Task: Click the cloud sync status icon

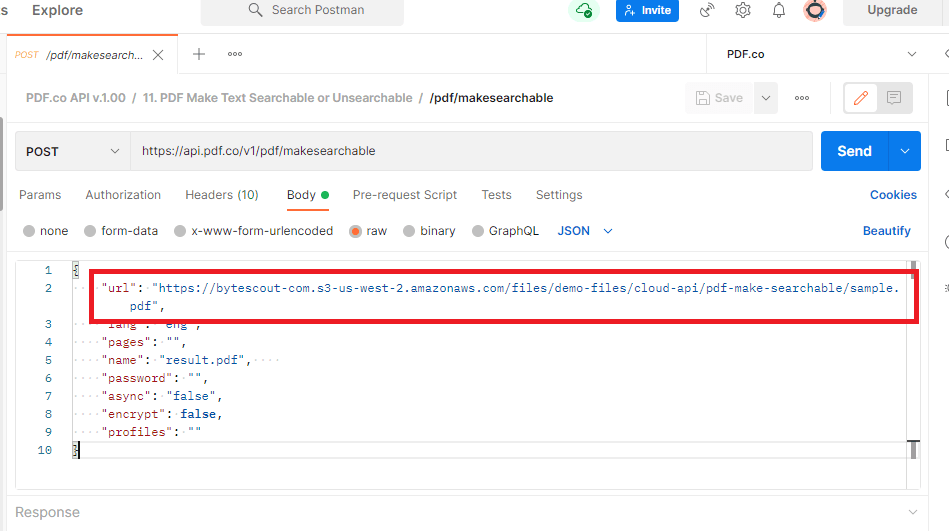Action: (x=582, y=11)
